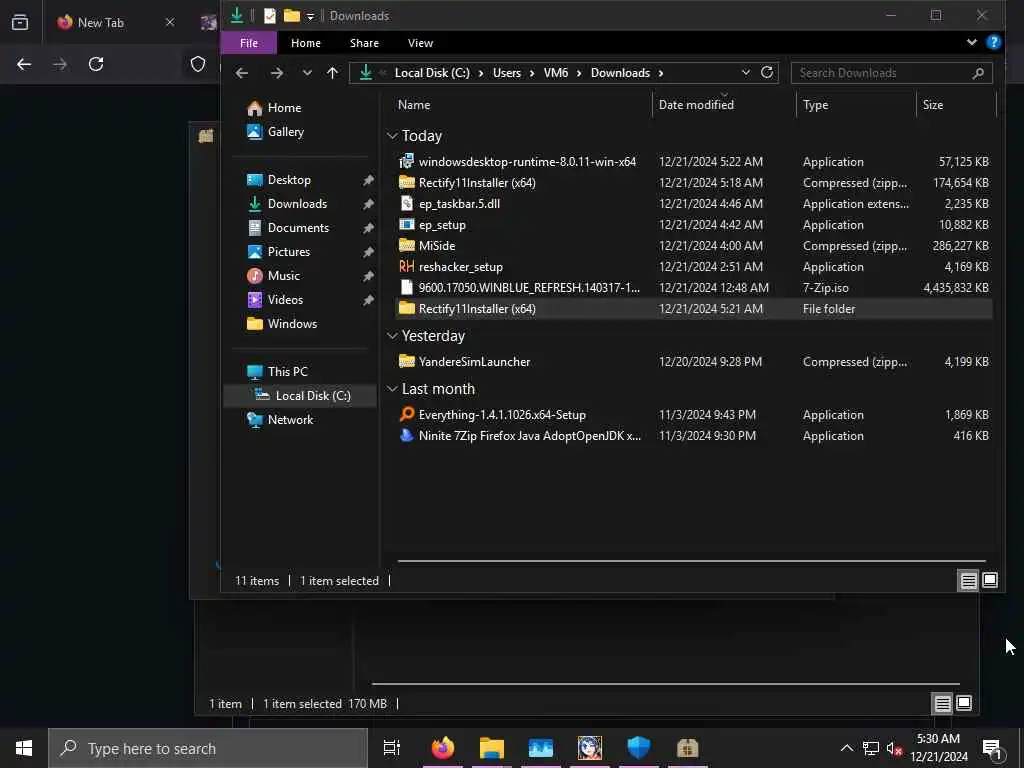Expand Local Disk (C:) breadcrumb arrow
This screenshot has width=1024, height=768.
481,73
